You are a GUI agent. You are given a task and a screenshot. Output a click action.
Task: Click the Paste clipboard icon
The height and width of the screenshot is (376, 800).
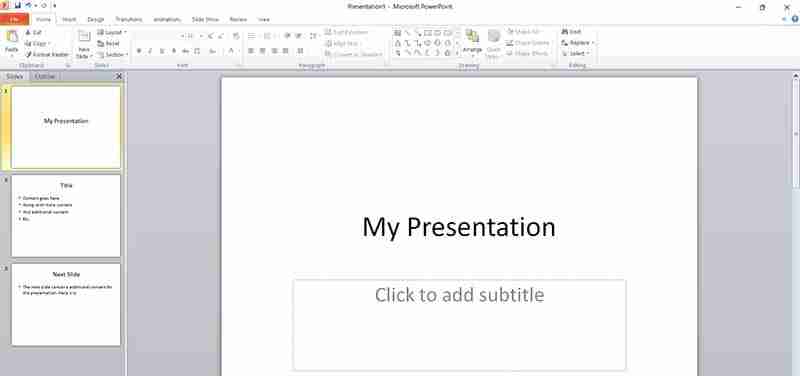[11, 37]
